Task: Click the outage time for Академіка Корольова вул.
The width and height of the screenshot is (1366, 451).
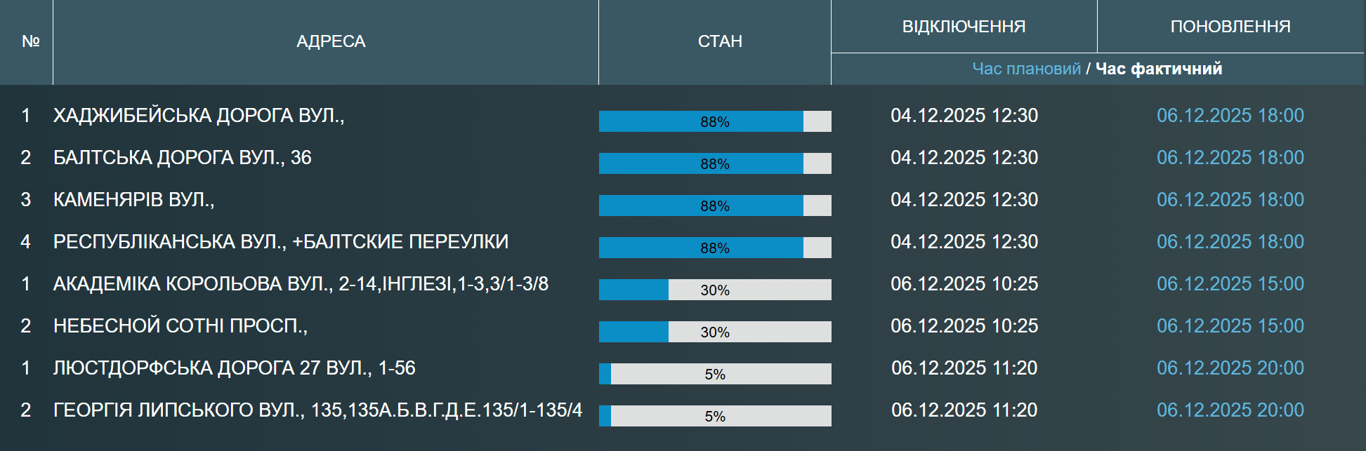Action: coord(964,284)
